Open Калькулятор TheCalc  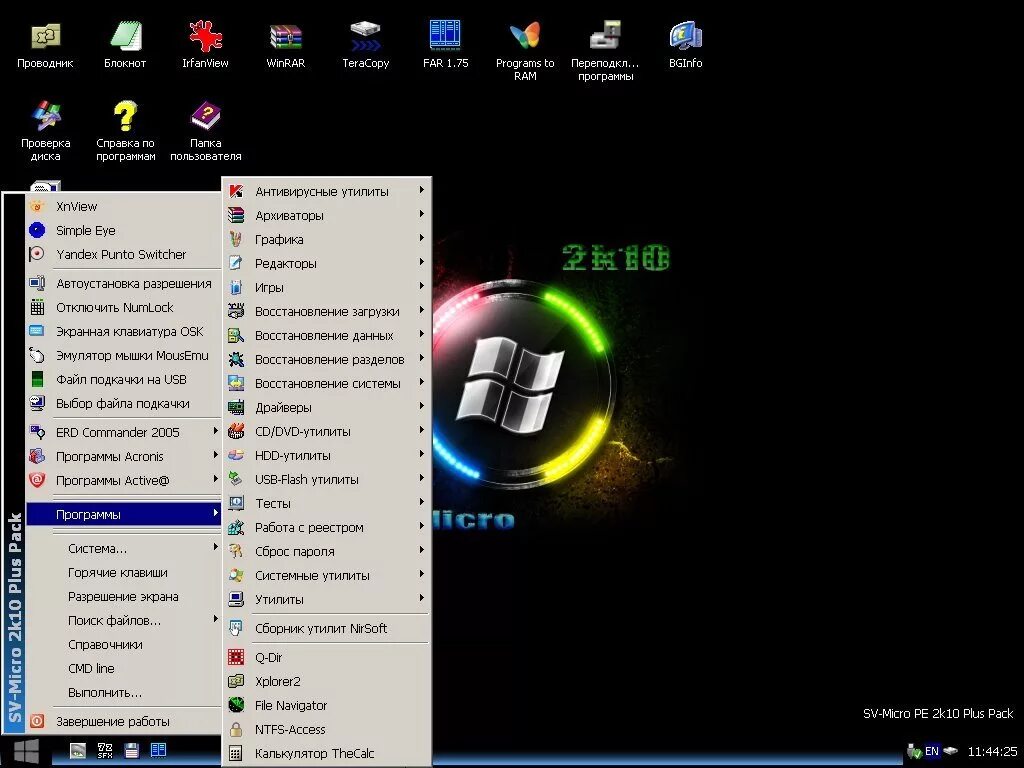tap(327, 754)
